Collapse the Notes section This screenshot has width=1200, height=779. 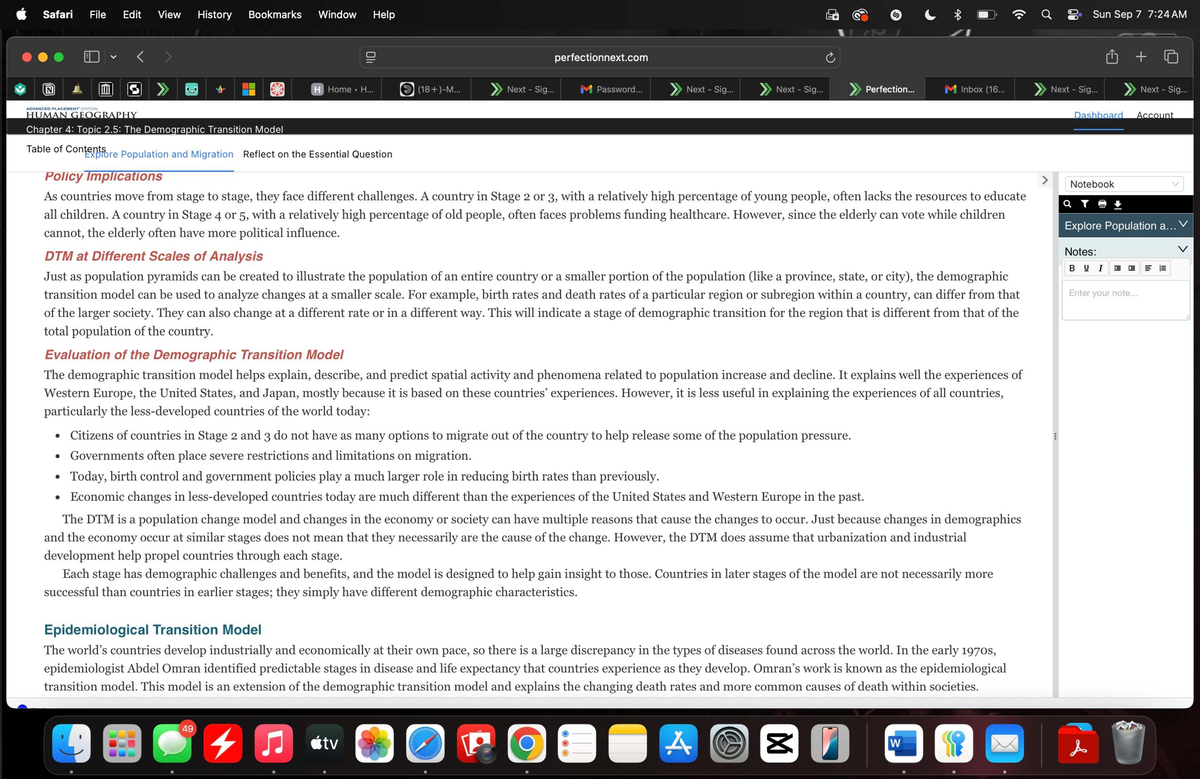[1183, 249]
